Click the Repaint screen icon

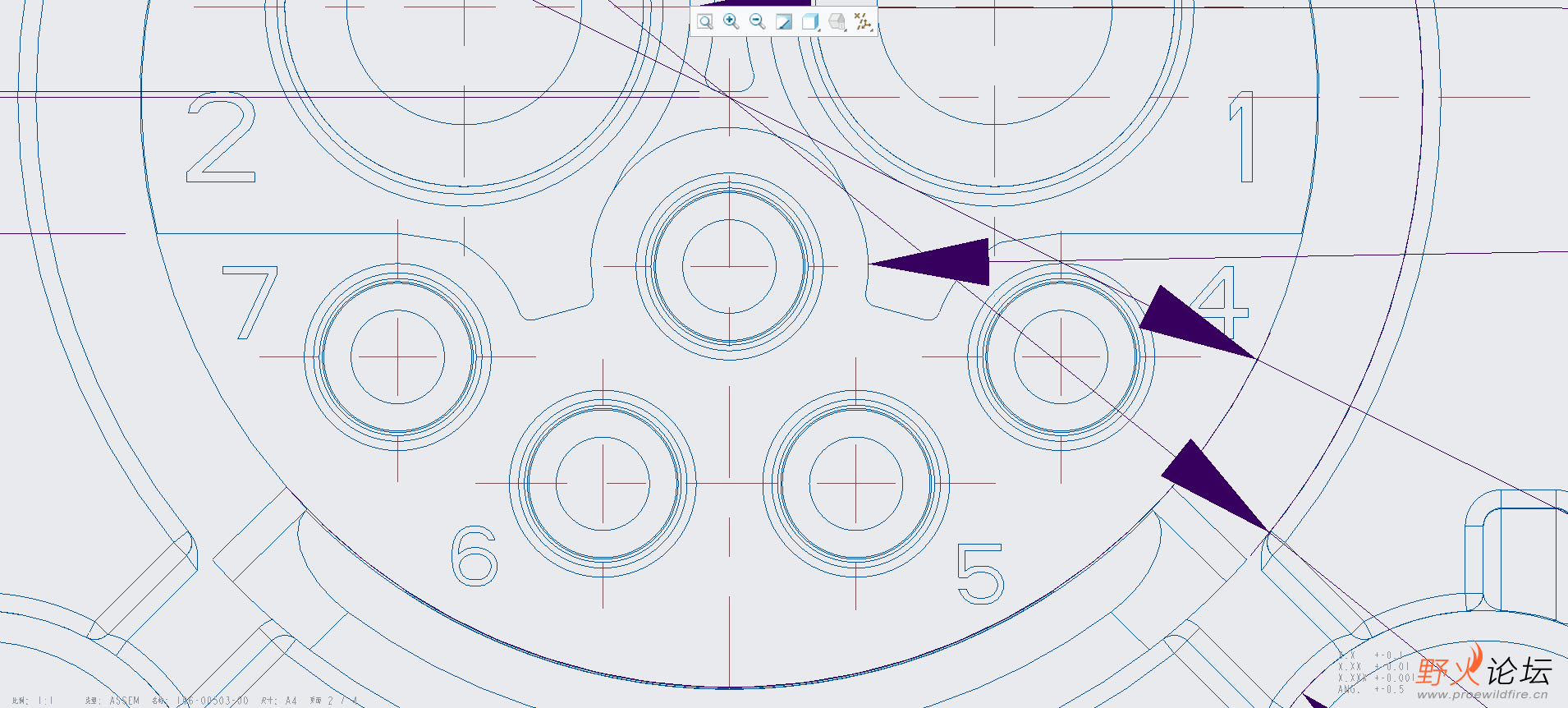(783, 21)
